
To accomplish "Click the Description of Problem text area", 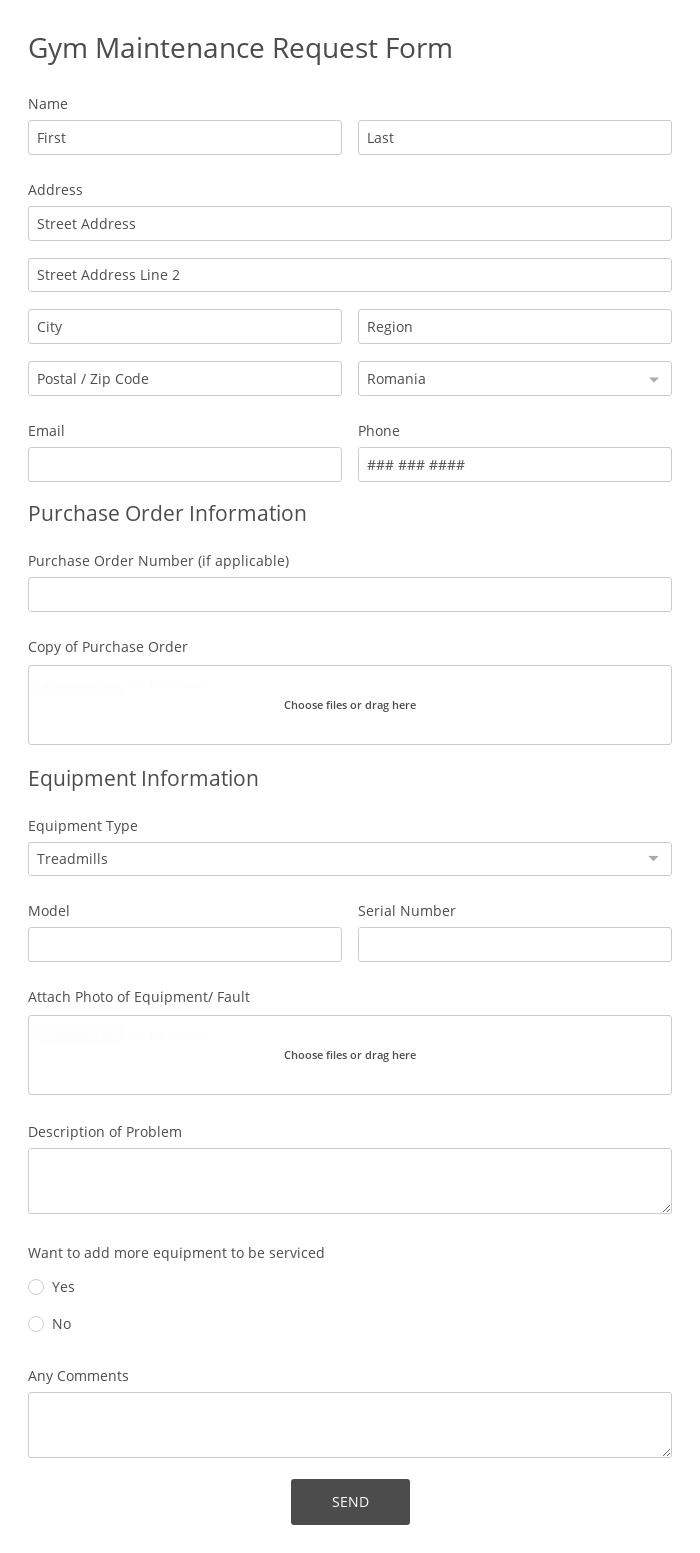I will click(x=350, y=1180).
